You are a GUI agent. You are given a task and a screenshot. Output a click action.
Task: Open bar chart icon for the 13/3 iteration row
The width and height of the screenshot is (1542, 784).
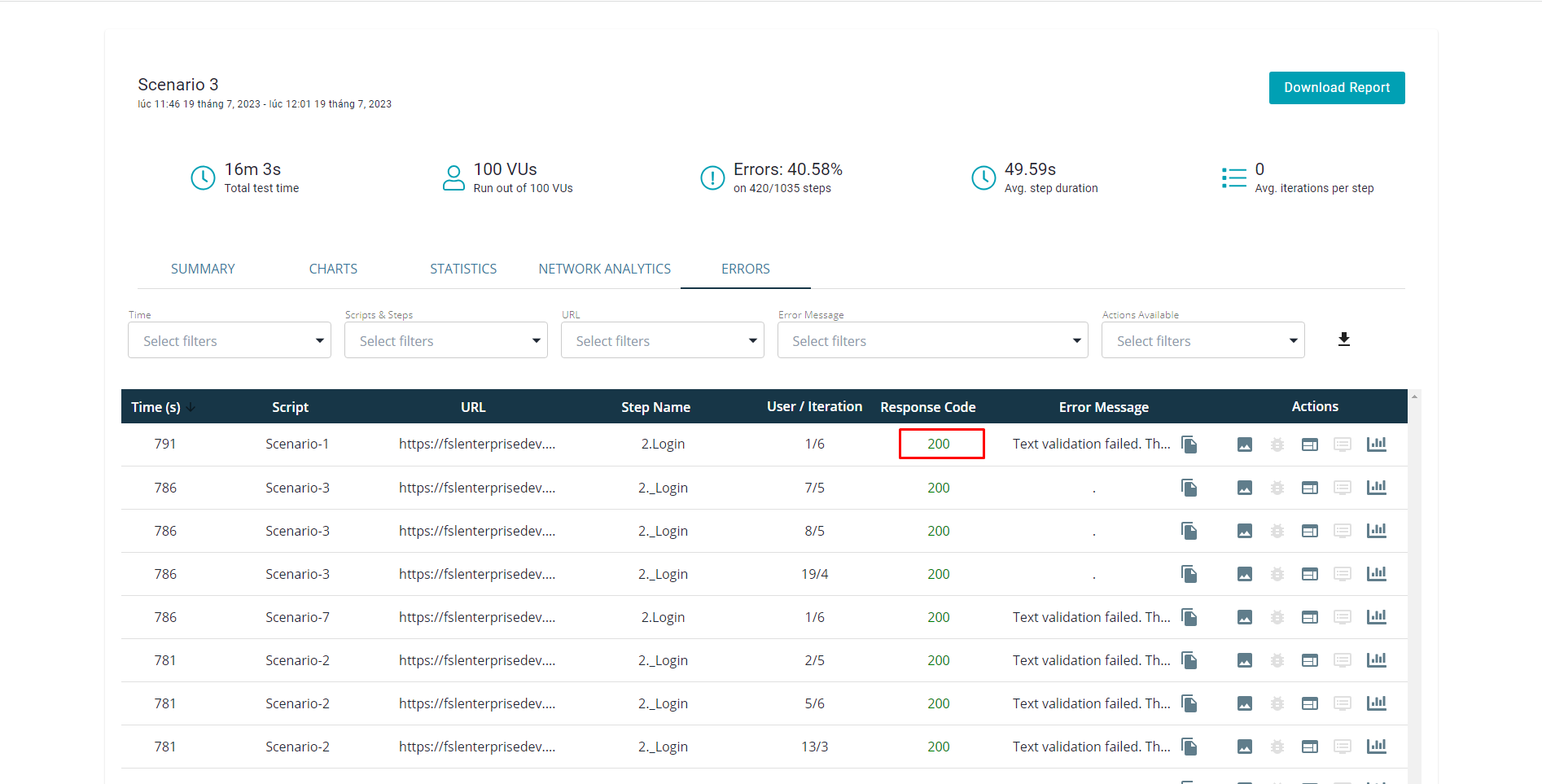(x=1376, y=747)
